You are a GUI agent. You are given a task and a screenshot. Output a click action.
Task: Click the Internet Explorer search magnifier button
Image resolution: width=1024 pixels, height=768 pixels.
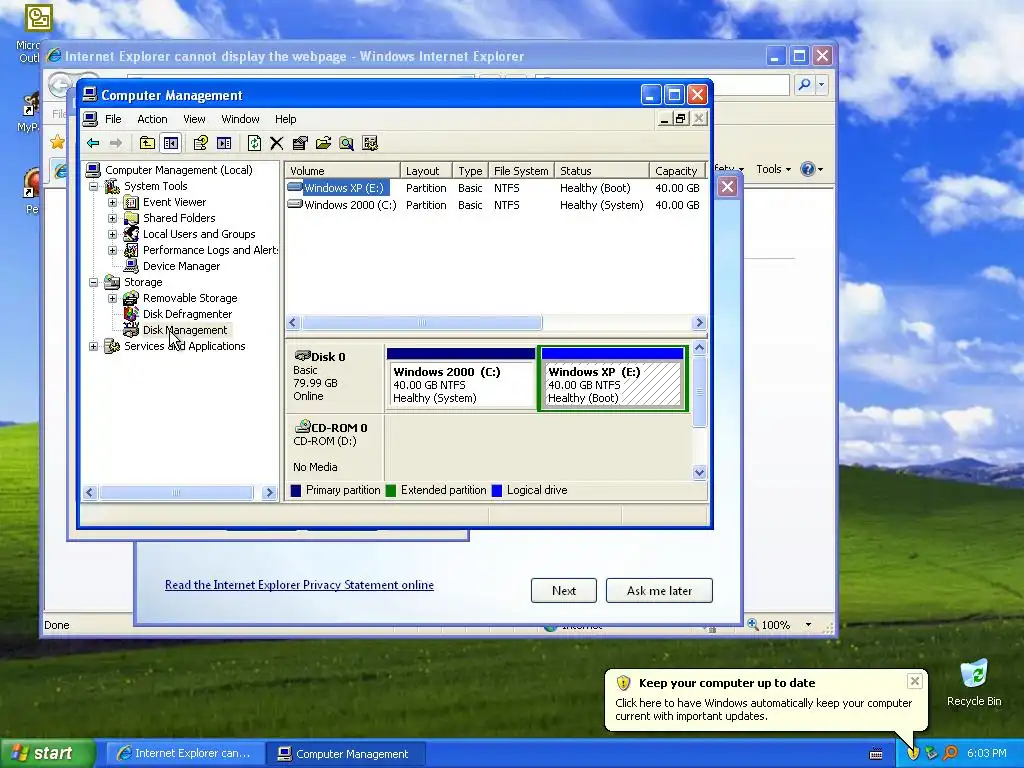point(805,84)
